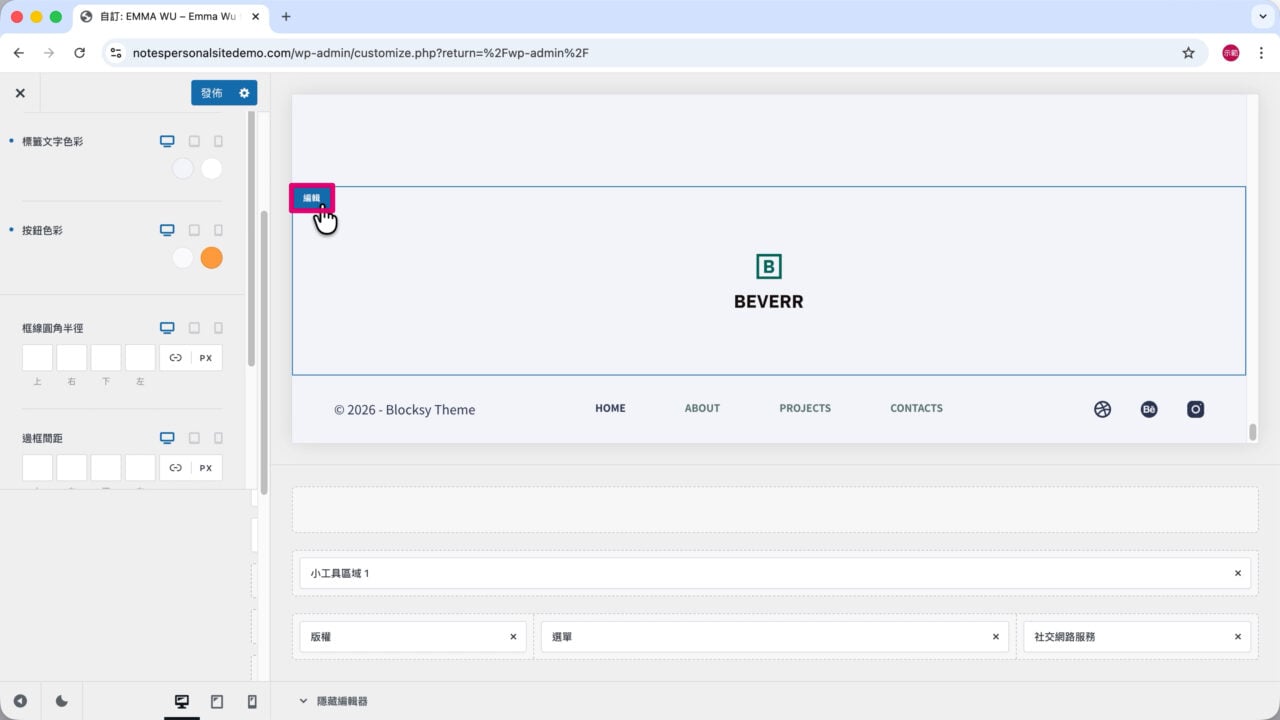The height and width of the screenshot is (720, 1280).
Task: Open PX unit dropdown for 邊框間距
Action: coord(206,468)
